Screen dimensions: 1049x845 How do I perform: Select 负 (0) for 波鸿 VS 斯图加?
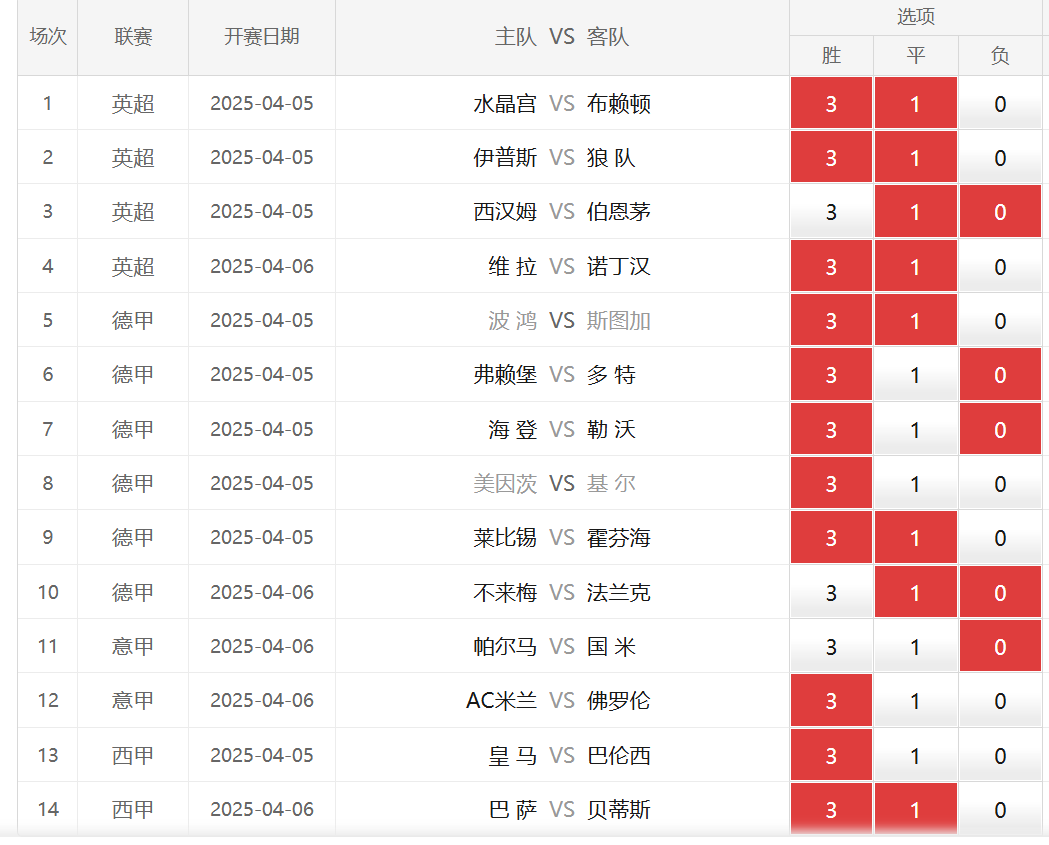[x=1000, y=320]
